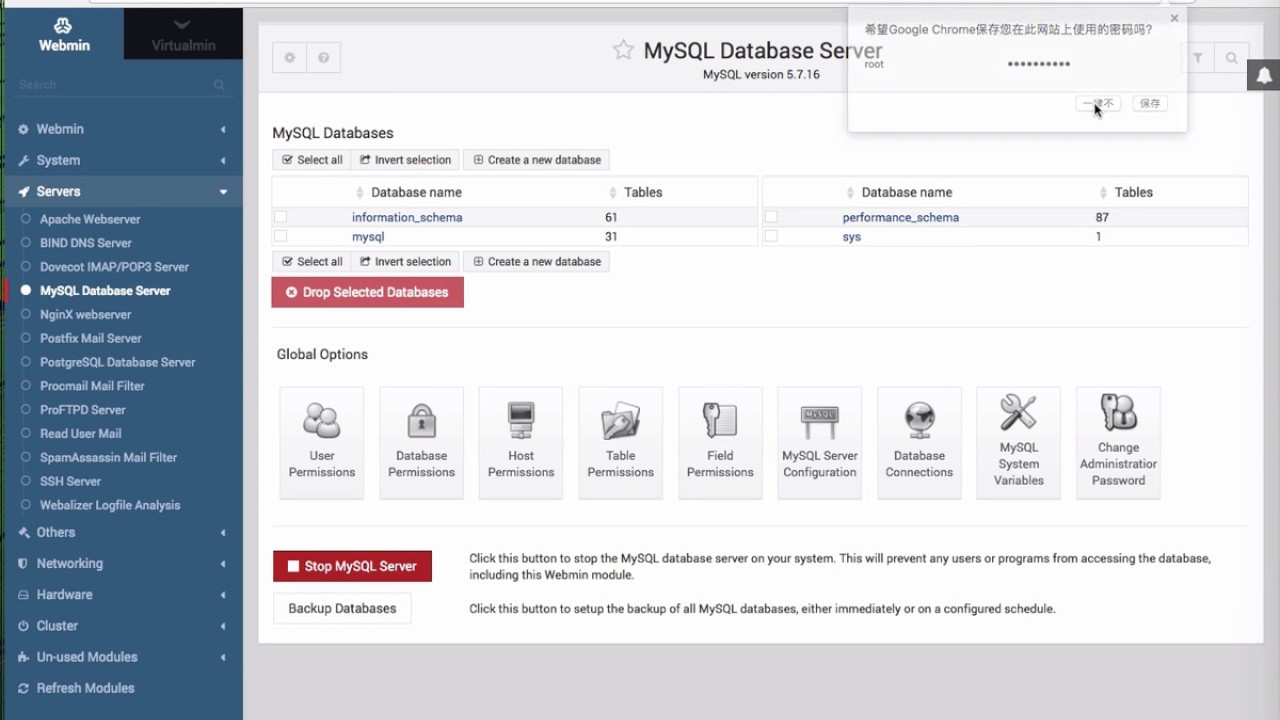
Task: Tick the information_schema database checkbox
Action: coord(281,217)
